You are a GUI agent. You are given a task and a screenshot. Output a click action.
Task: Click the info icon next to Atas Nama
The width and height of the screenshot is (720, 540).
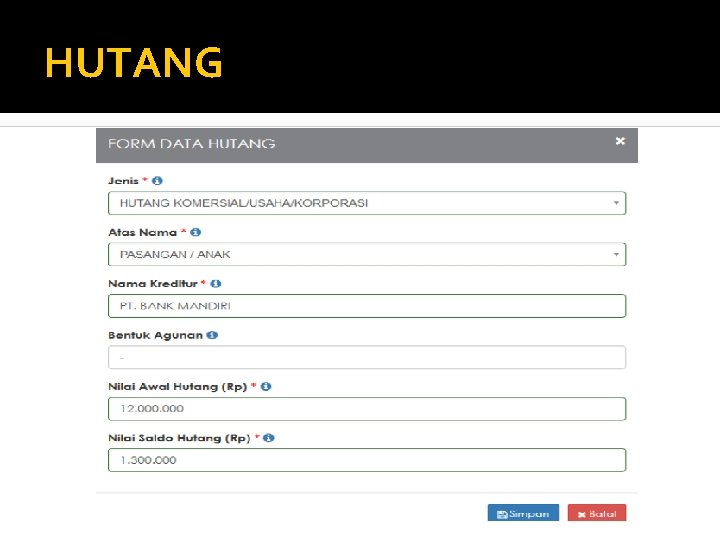[x=196, y=232]
